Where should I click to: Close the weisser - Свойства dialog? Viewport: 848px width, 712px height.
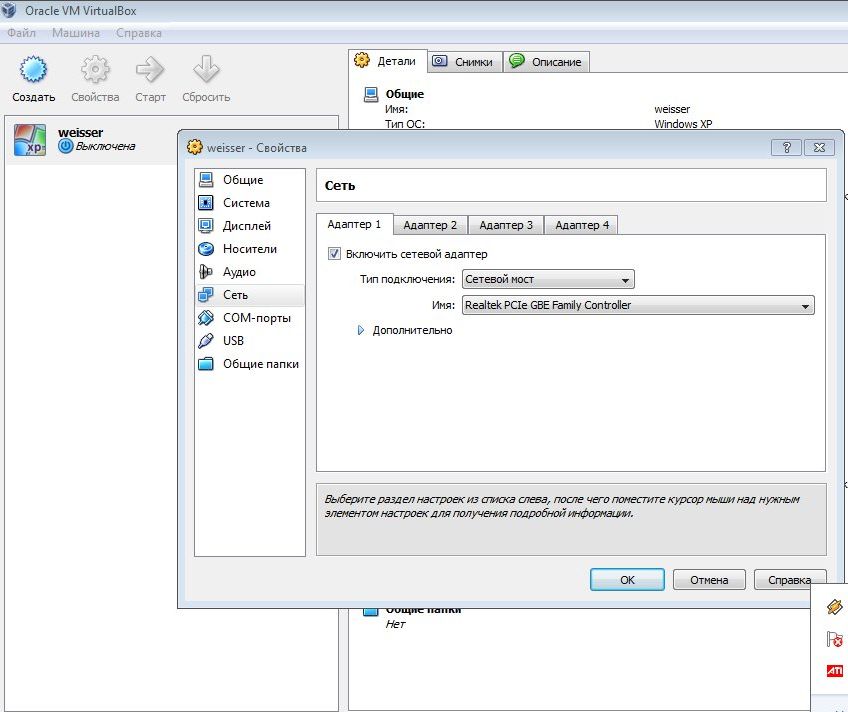[819, 147]
